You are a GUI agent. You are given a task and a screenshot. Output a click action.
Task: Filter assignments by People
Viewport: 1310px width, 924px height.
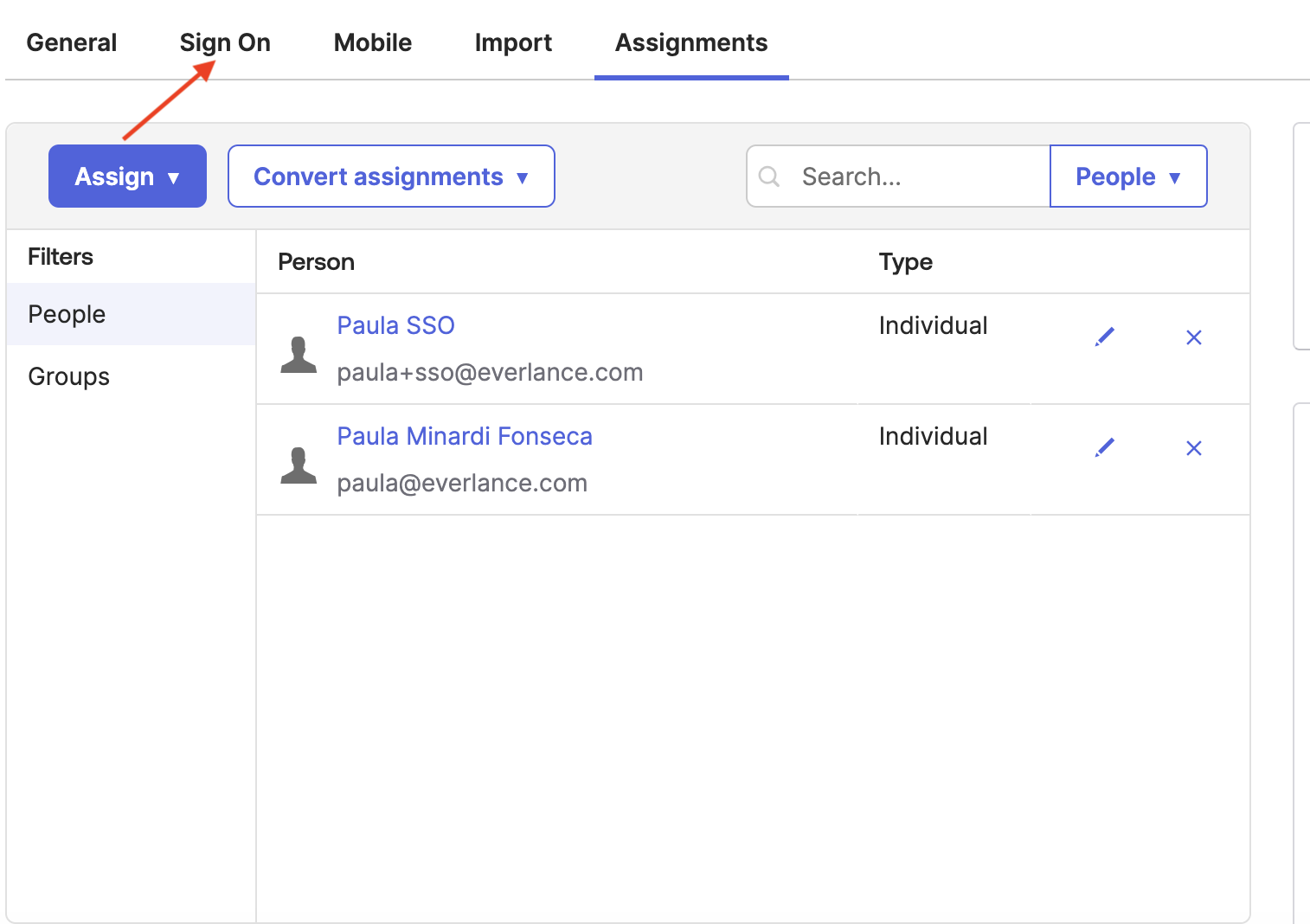click(x=67, y=314)
